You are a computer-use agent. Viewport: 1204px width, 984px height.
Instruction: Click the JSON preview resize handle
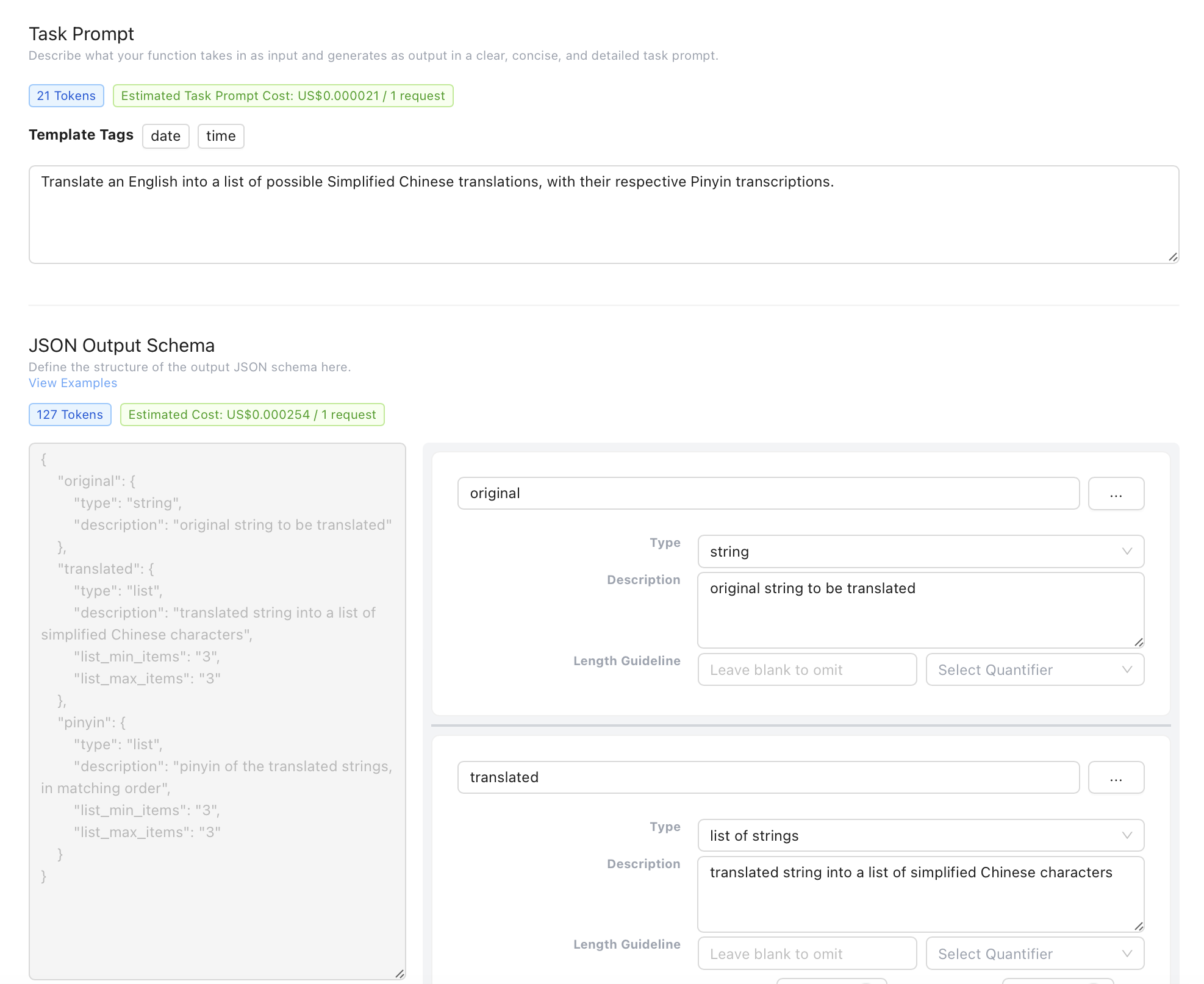(x=400, y=974)
